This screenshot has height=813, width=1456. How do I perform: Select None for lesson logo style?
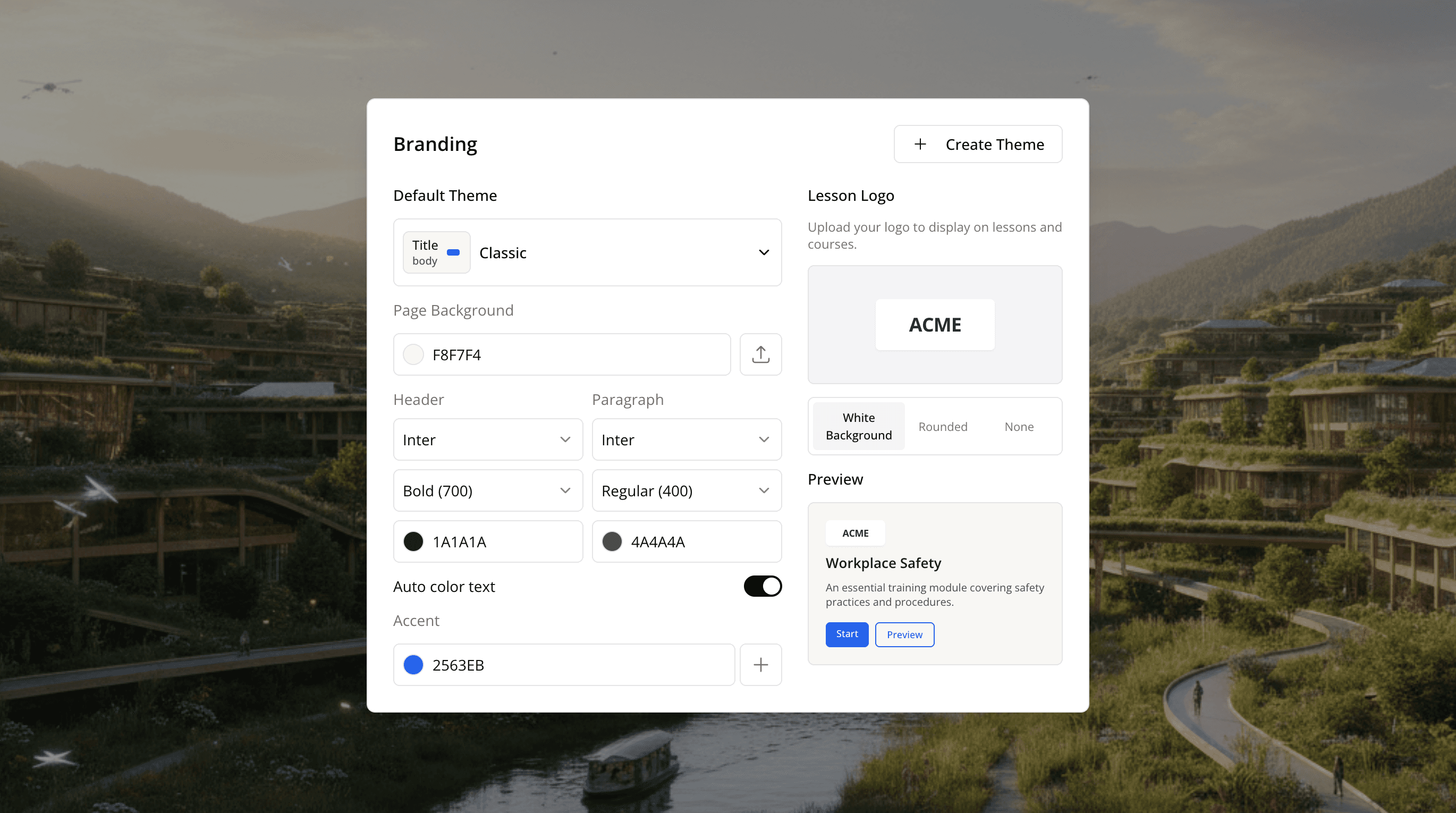pyautogui.click(x=1019, y=426)
